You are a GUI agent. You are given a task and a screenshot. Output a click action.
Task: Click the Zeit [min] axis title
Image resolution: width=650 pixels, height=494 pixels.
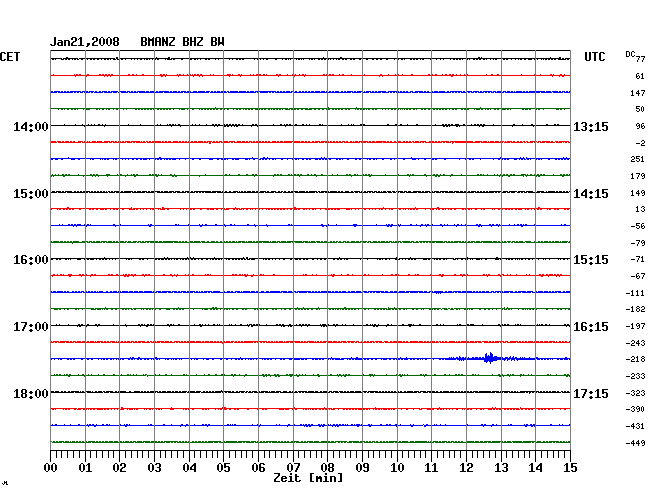point(308,478)
